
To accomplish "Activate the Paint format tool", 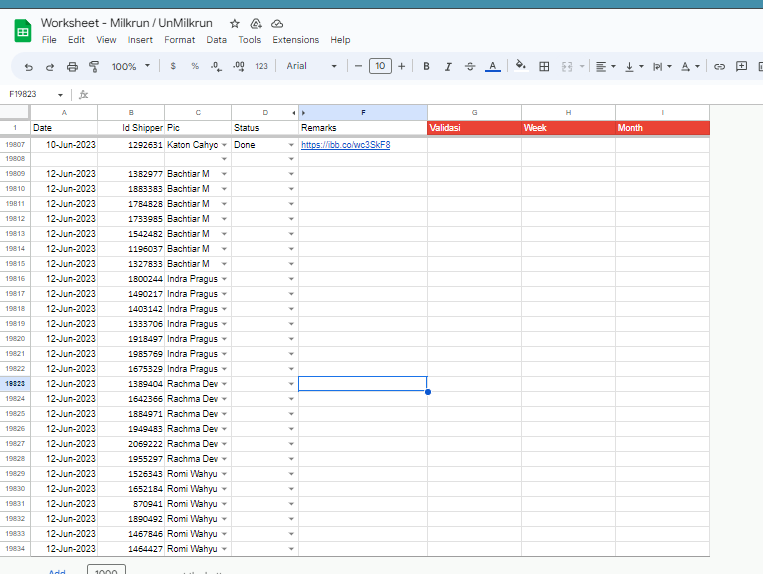I will 94,67.
